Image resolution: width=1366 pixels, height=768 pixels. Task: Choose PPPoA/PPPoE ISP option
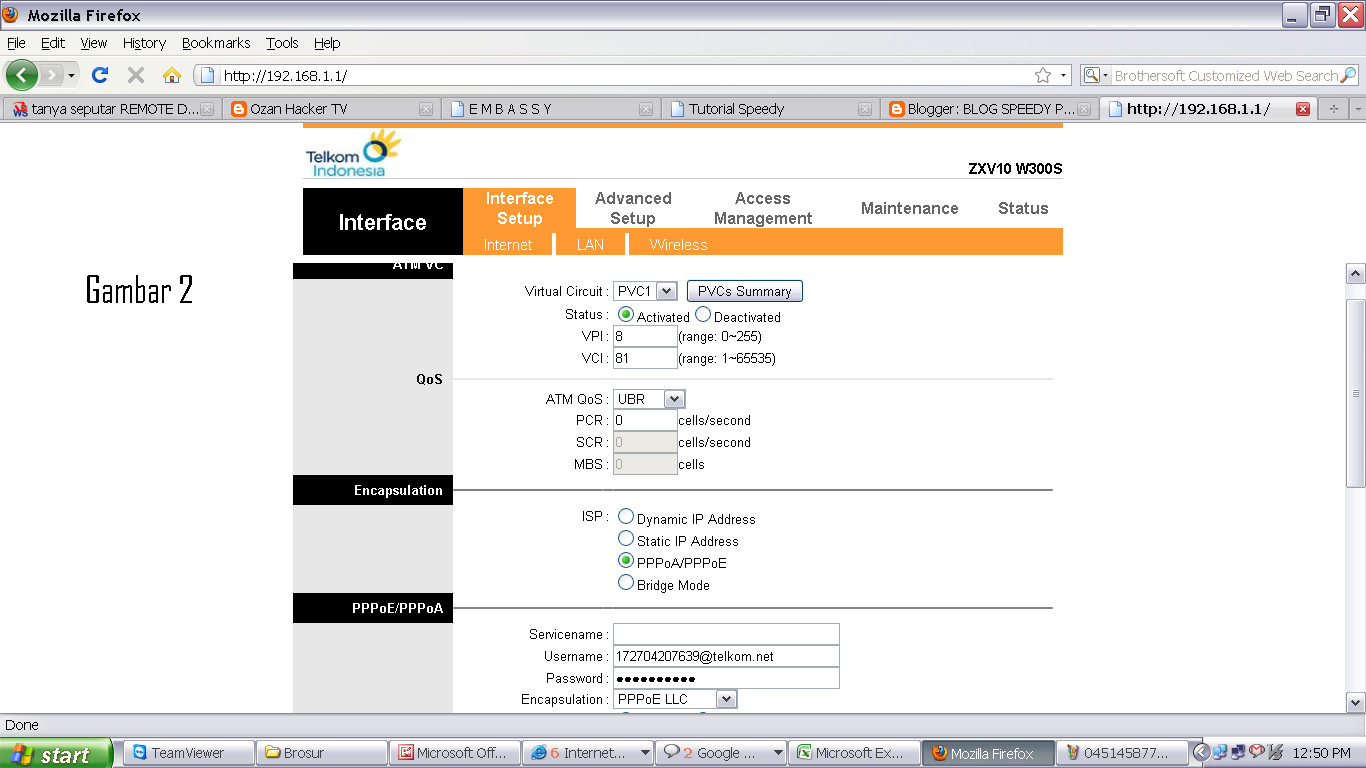pos(626,561)
